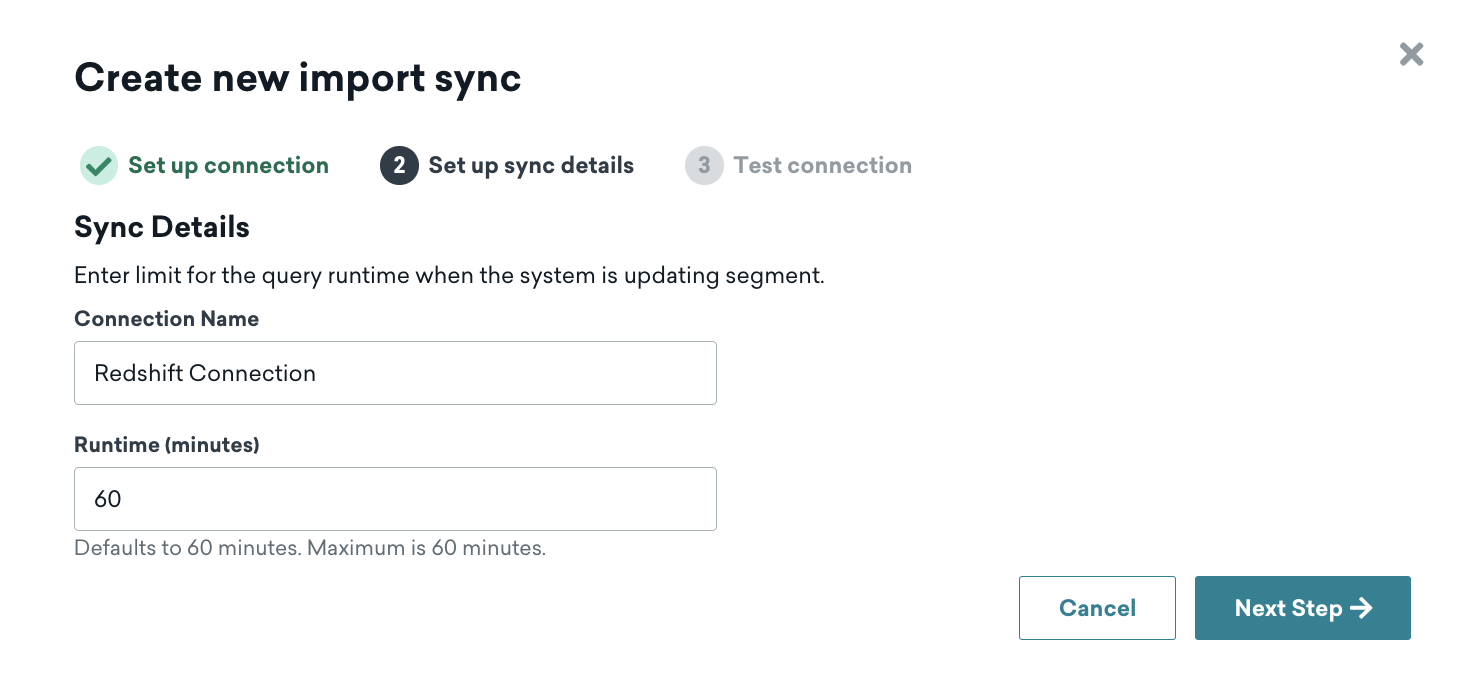Click the Cancel button

coord(1097,608)
